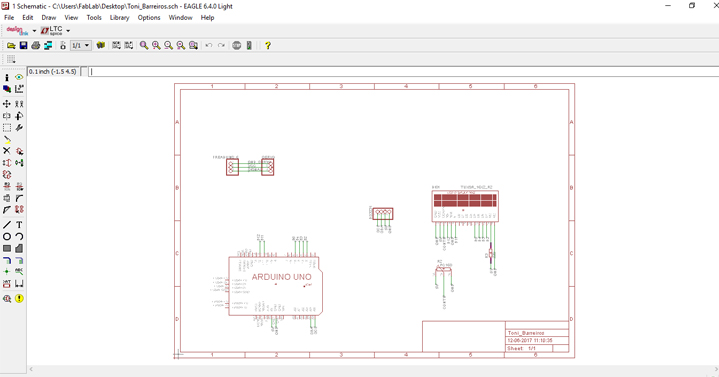Select the Group selection tool
Screen dimensions: 719x377
coord(7,128)
